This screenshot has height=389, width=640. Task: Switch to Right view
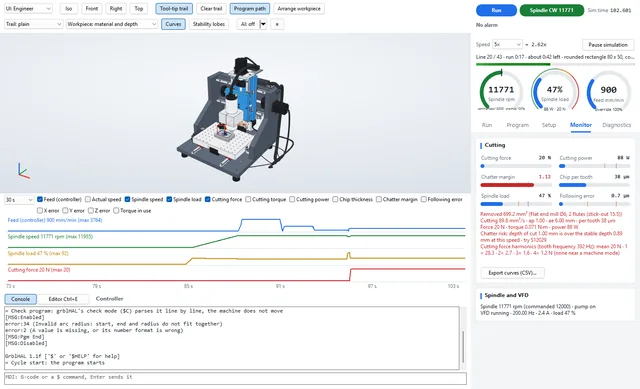[x=116, y=9]
